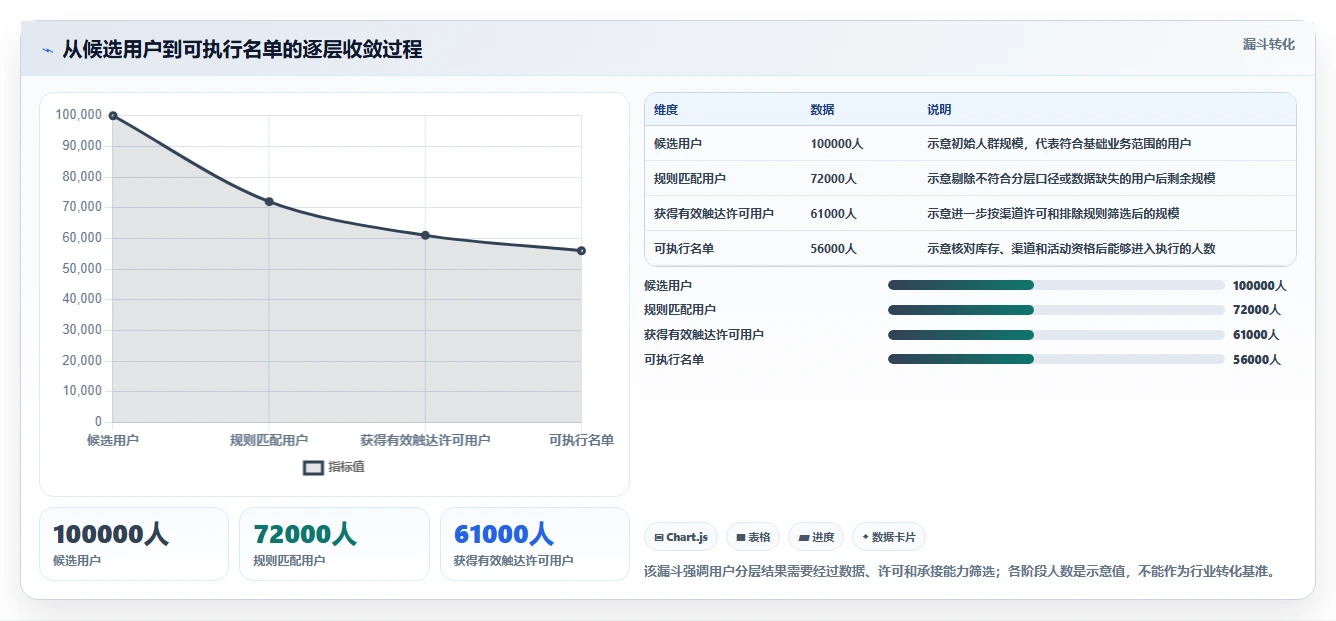Click the 可执行名单 progress bar

point(1056,360)
